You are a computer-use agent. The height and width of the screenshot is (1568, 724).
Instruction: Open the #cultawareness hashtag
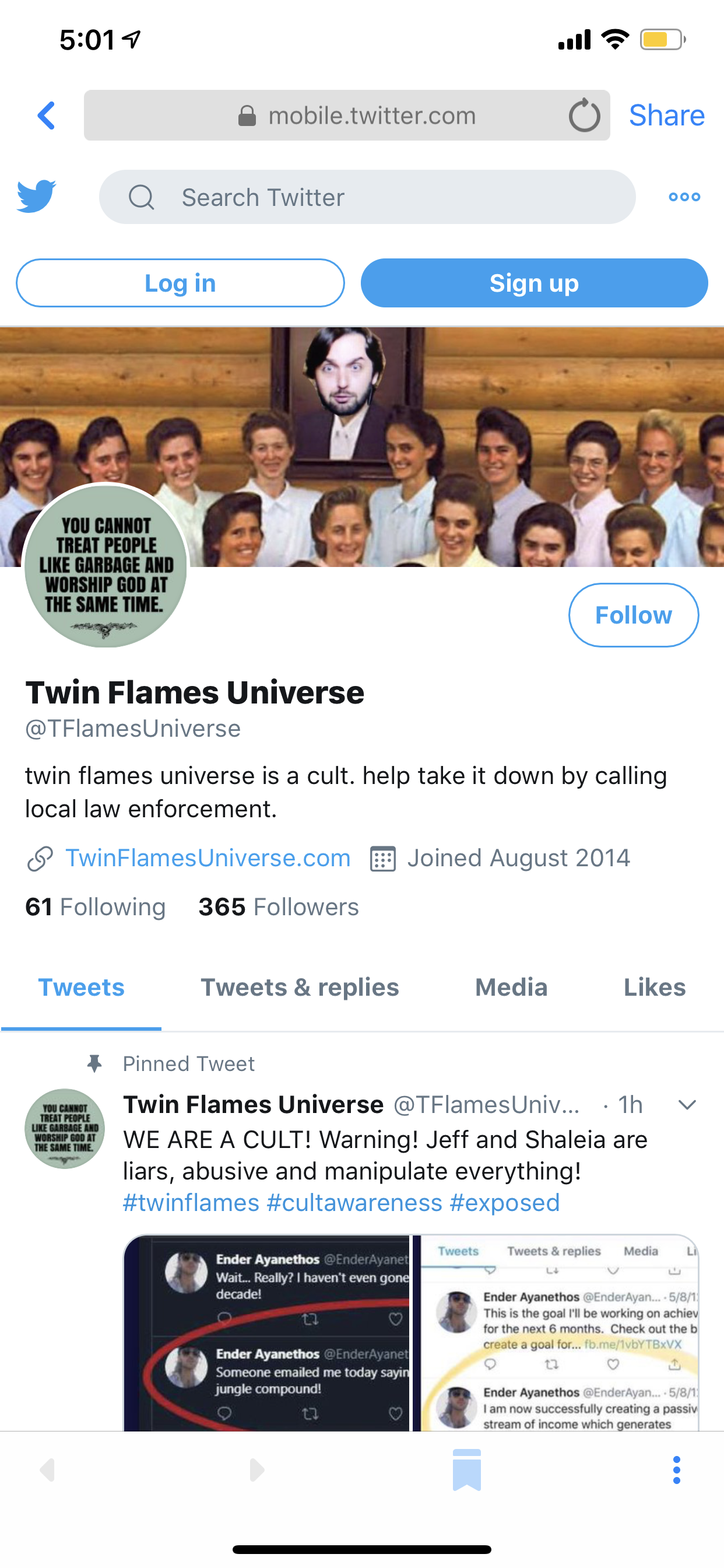point(354,1203)
